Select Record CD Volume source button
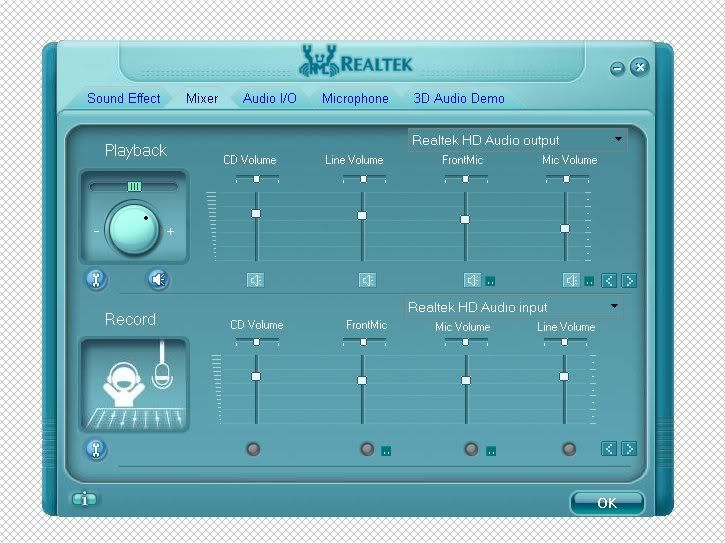Screen dimensions: 725x543 click(x=253, y=449)
